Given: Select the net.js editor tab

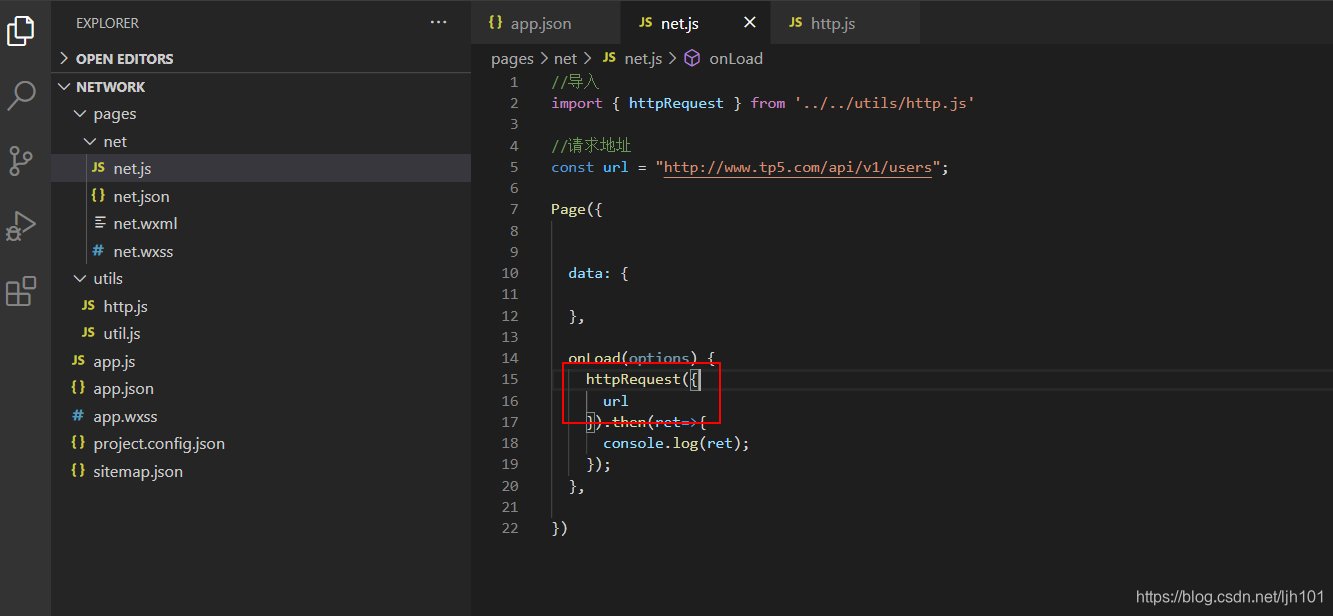Looking at the screenshot, I should tap(695, 23).
